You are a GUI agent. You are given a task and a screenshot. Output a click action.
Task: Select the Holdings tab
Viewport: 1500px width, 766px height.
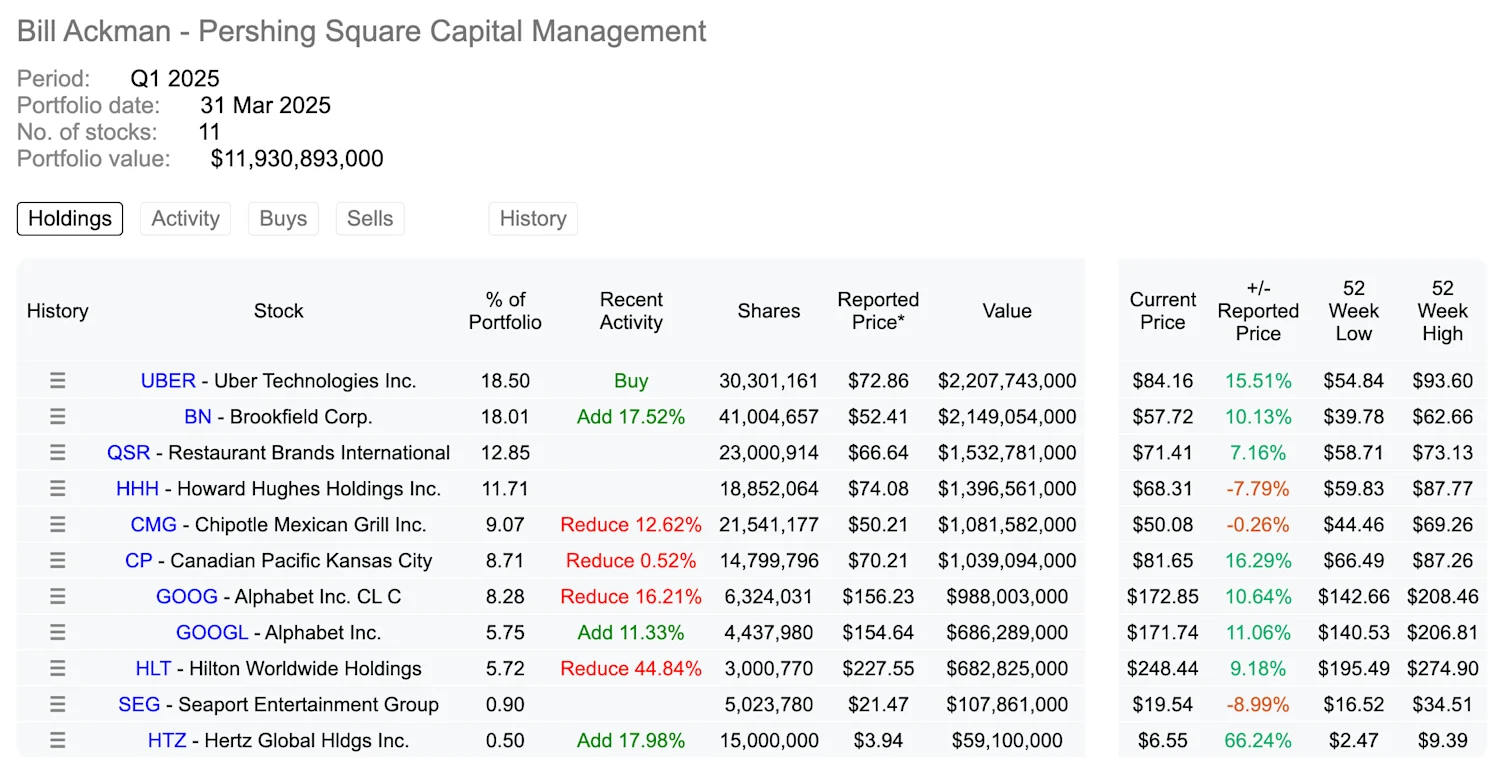(x=70, y=219)
